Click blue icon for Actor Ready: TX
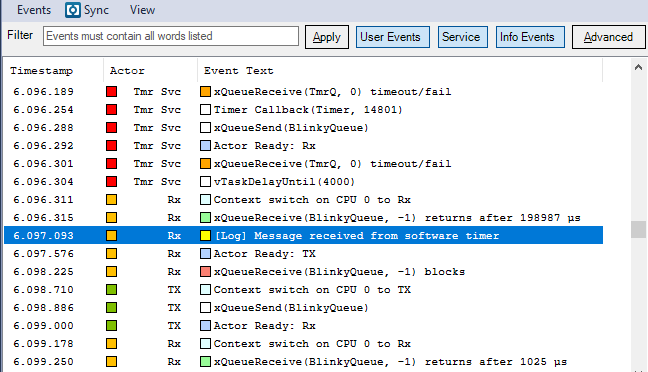Screen dimensions: 648x372 coord(205,253)
